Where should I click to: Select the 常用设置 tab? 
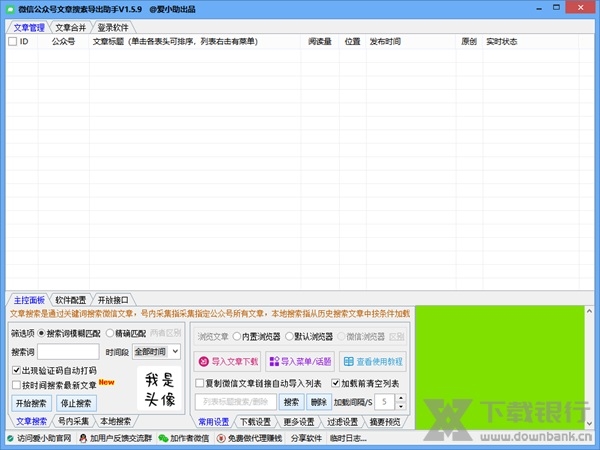214,422
